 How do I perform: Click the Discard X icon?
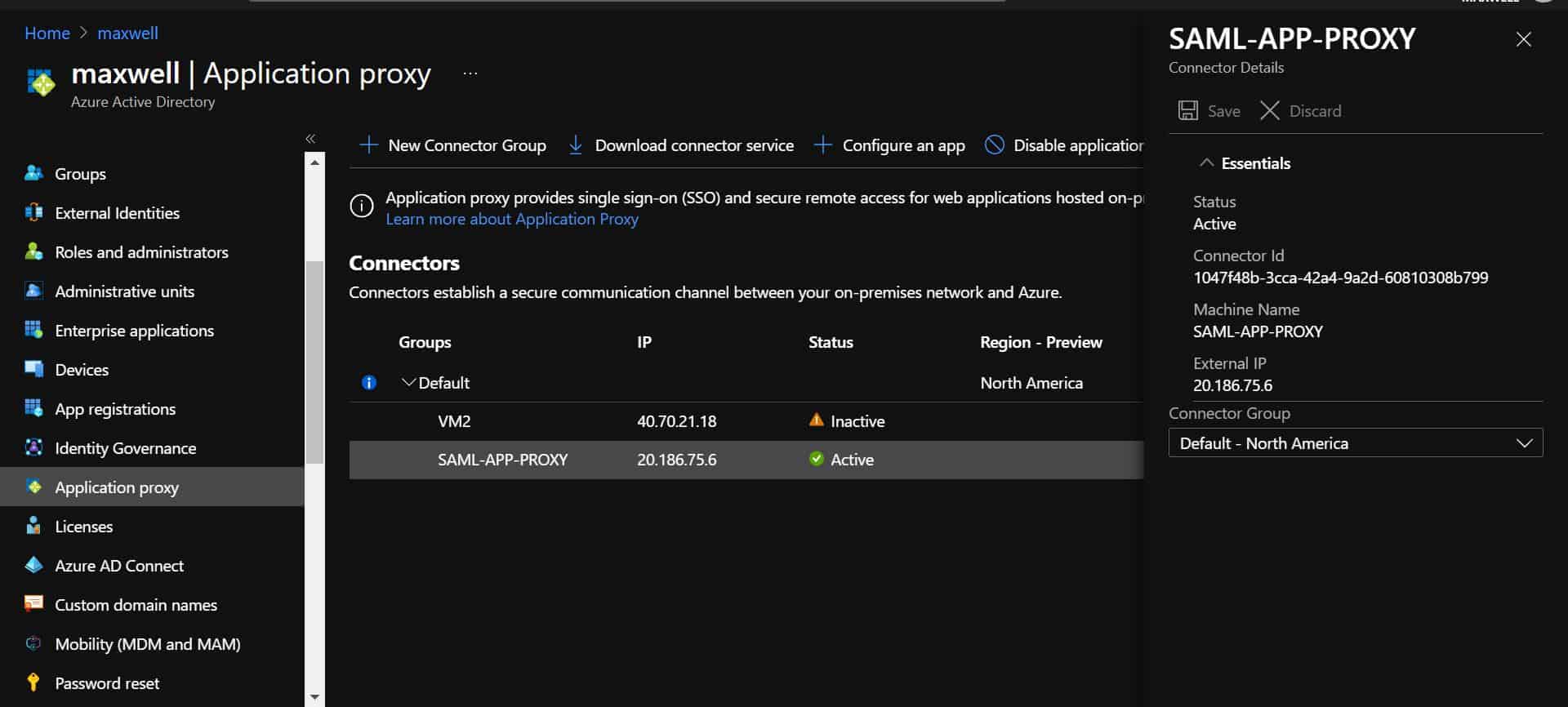(x=1270, y=110)
